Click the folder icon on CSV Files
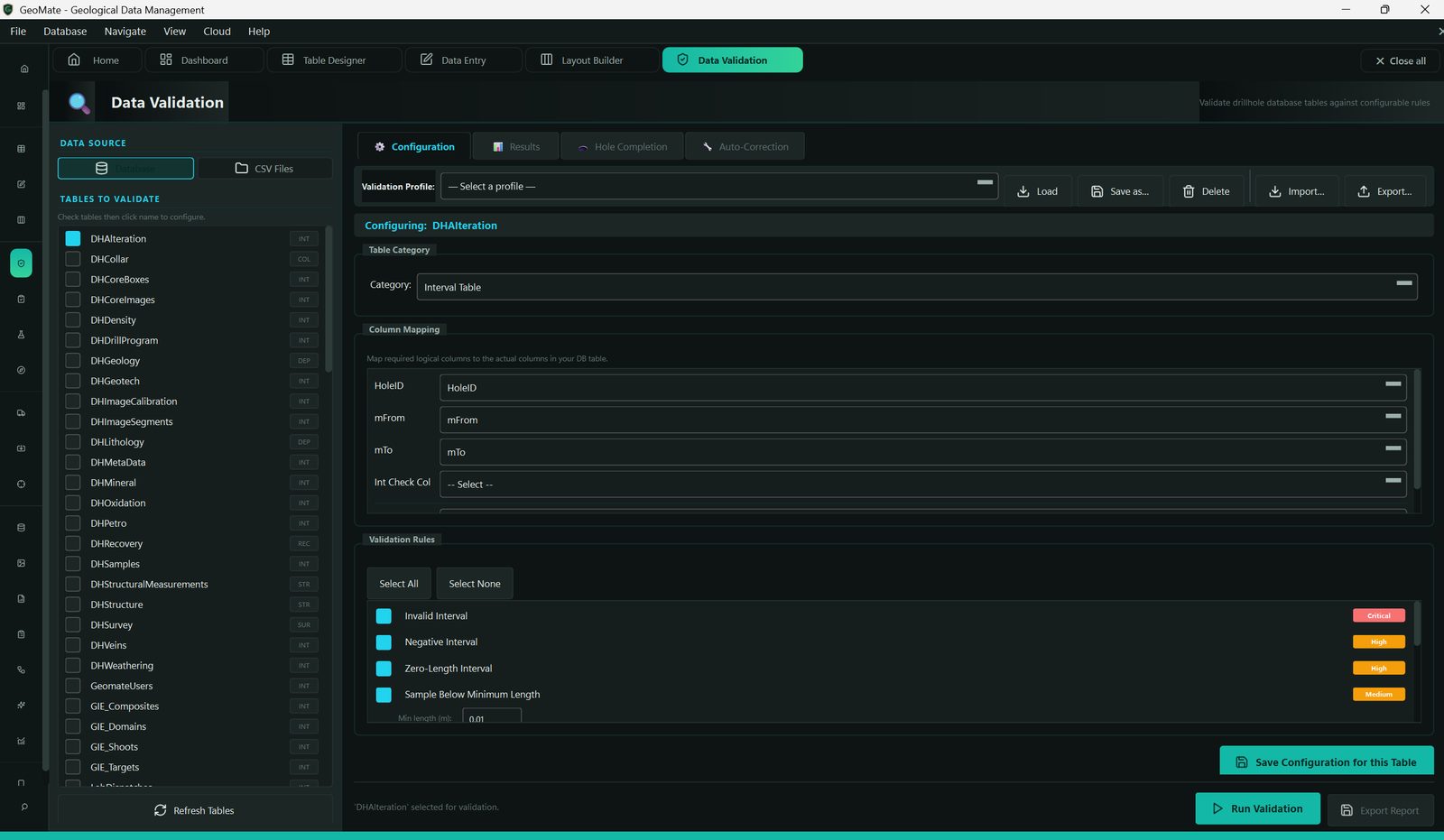Image resolution: width=1444 pixels, height=840 pixels. coord(242,169)
